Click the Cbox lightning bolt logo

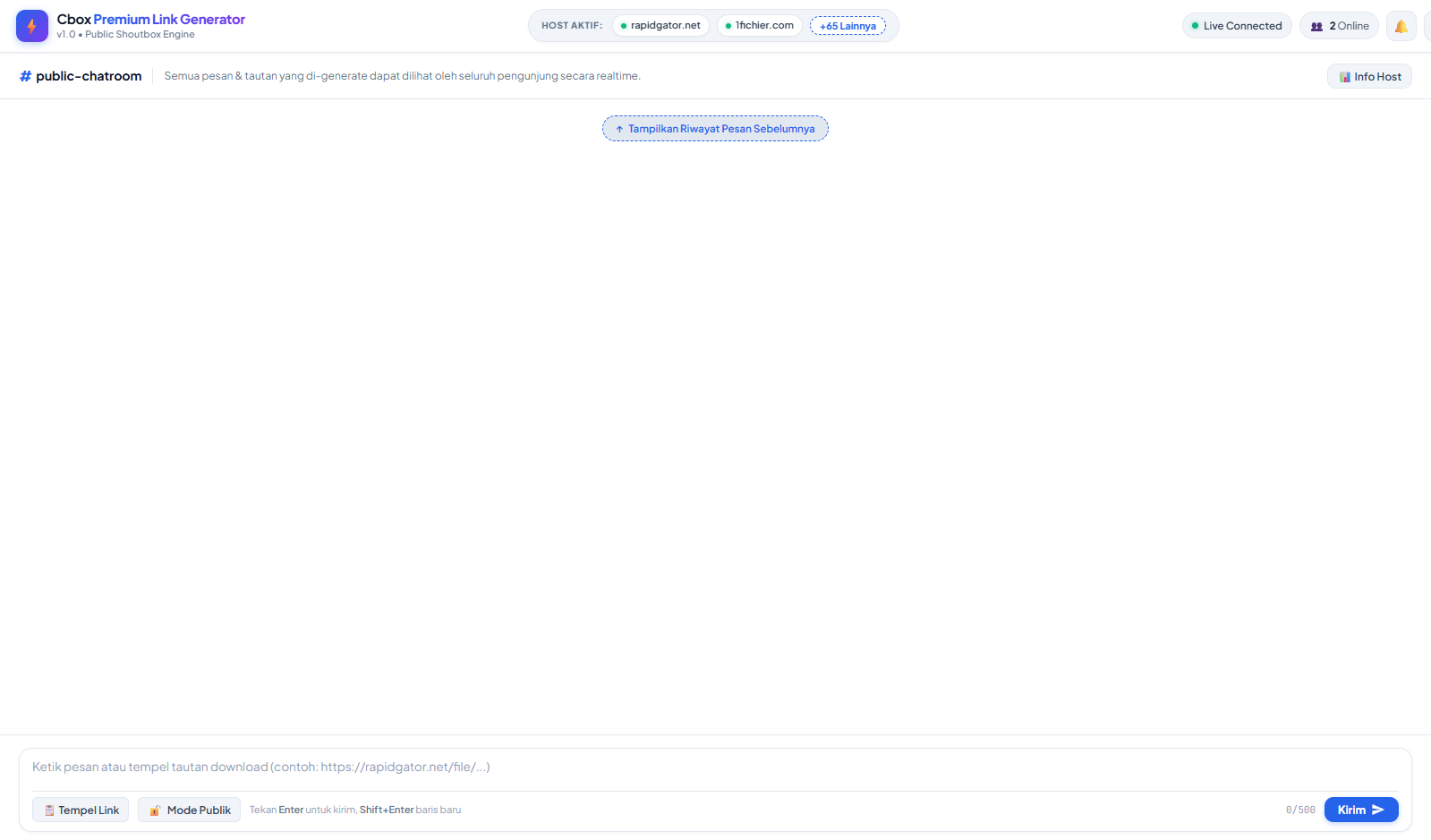32,26
